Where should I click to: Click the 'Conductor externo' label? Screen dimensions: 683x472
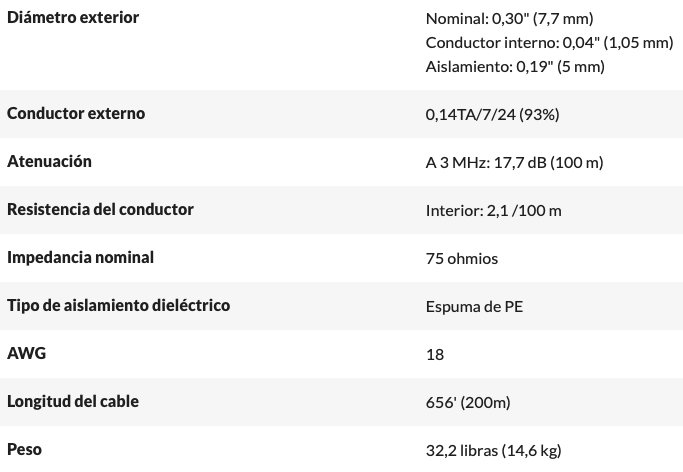click(x=76, y=113)
